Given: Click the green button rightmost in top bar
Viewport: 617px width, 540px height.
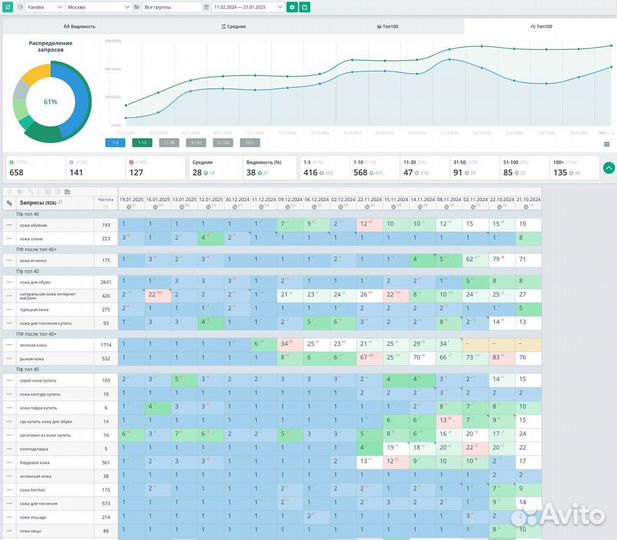Looking at the screenshot, I should click(x=304, y=7).
